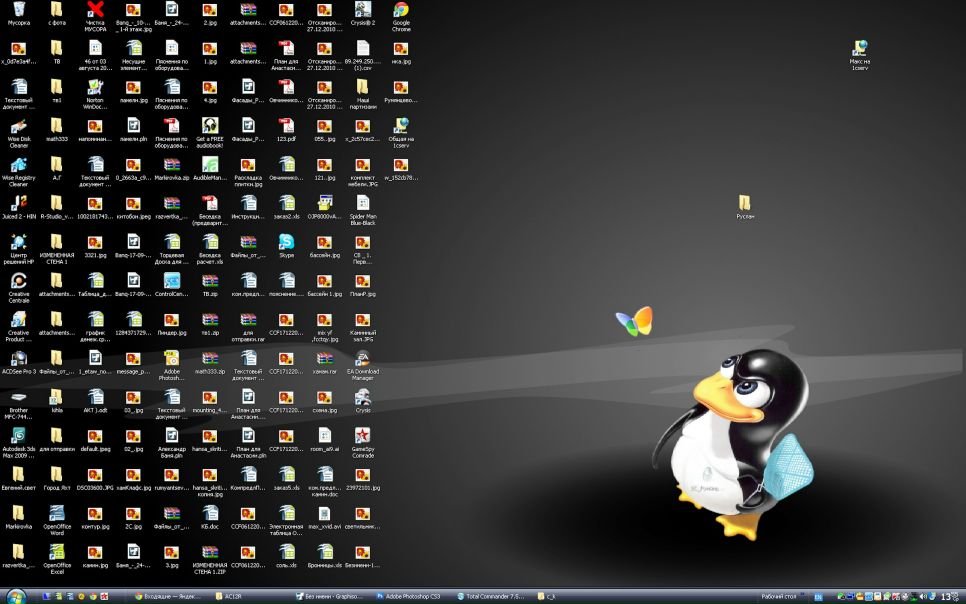Screen dimensions: 966x604
Task: Select the GameSpy Comrade icon
Action: tap(363, 443)
